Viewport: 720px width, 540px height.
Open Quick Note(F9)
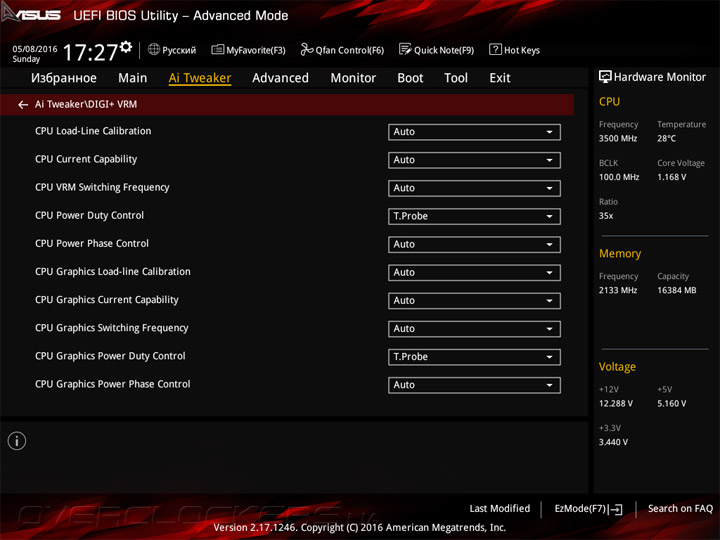point(436,50)
